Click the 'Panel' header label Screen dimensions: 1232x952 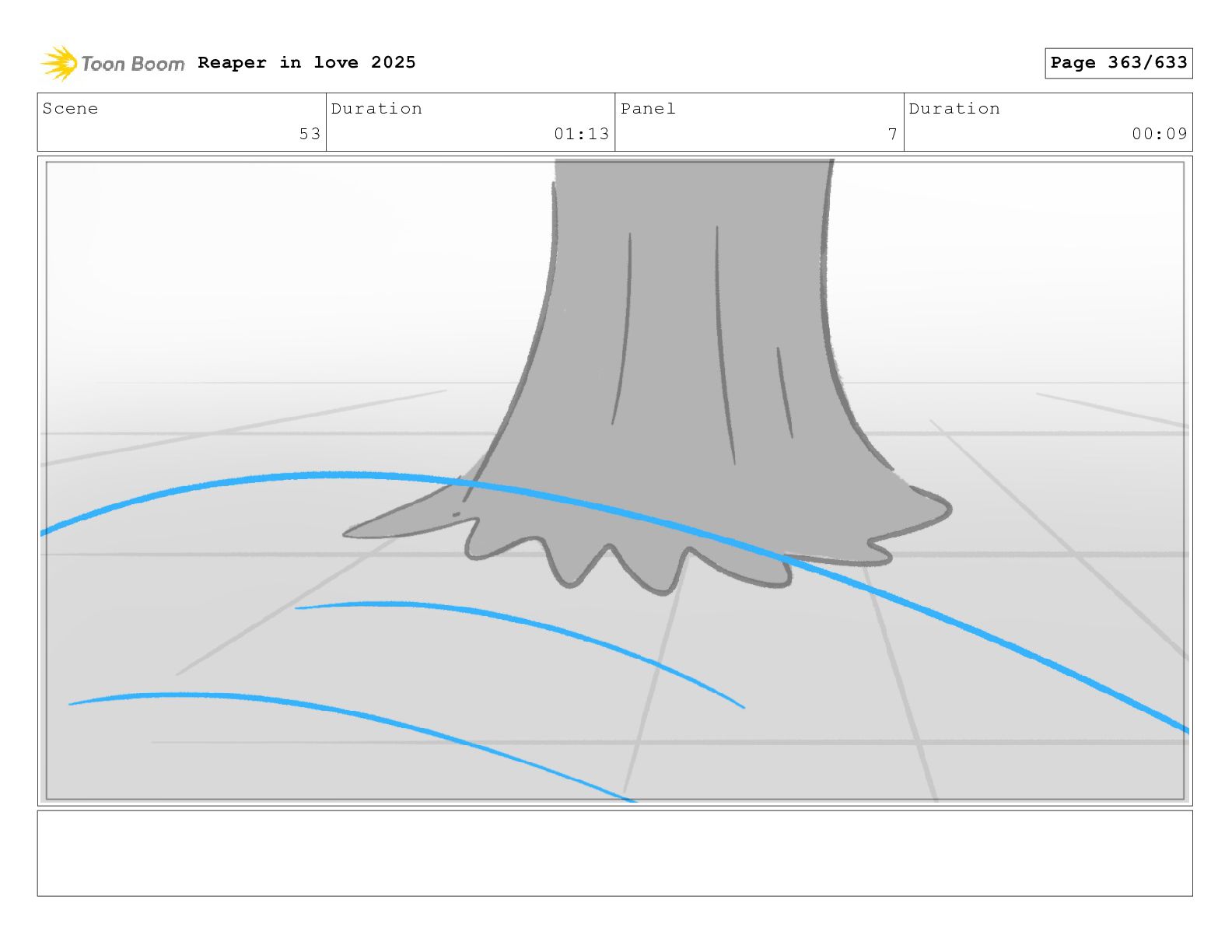click(648, 109)
